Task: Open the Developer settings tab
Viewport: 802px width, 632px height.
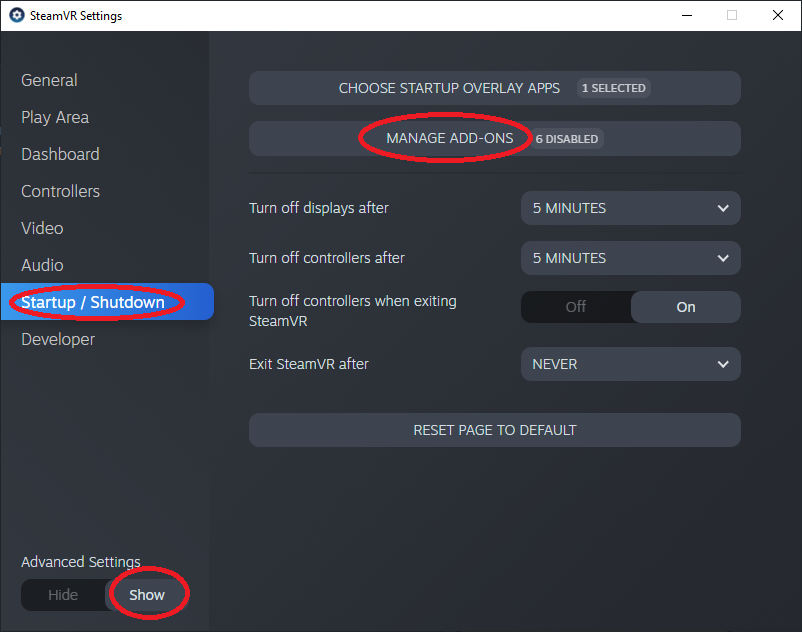Action: [58, 339]
